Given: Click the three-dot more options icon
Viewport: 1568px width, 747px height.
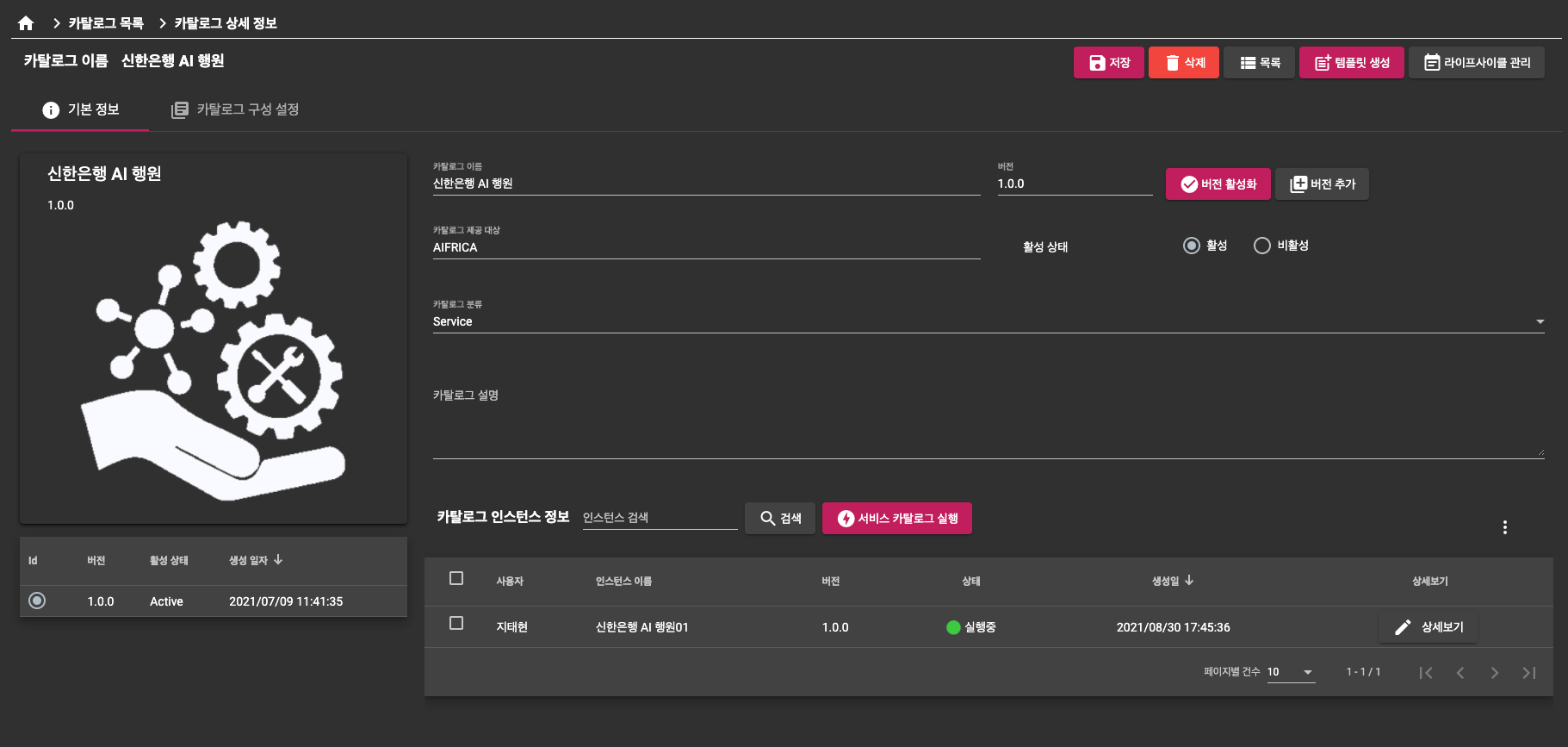Looking at the screenshot, I should click(x=1504, y=527).
